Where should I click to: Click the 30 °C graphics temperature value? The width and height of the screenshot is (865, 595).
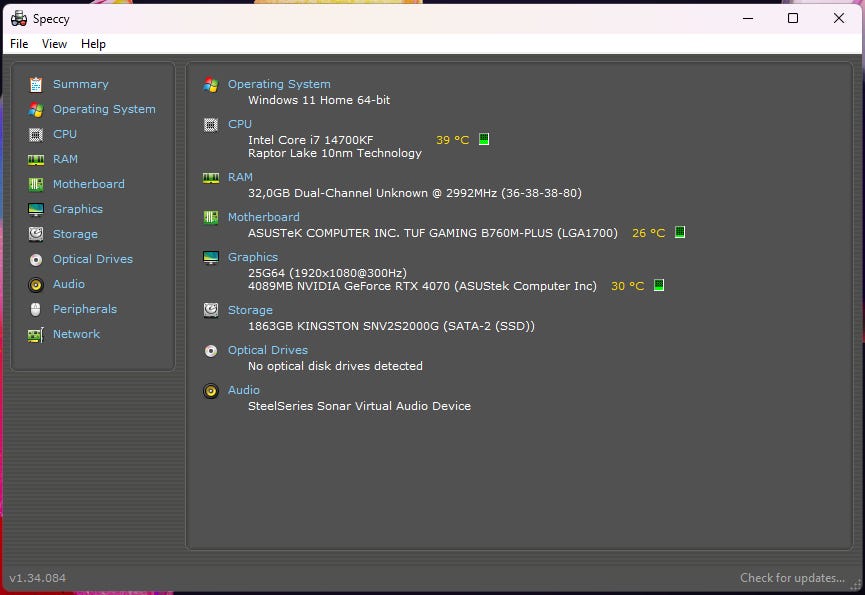[x=628, y=286]
